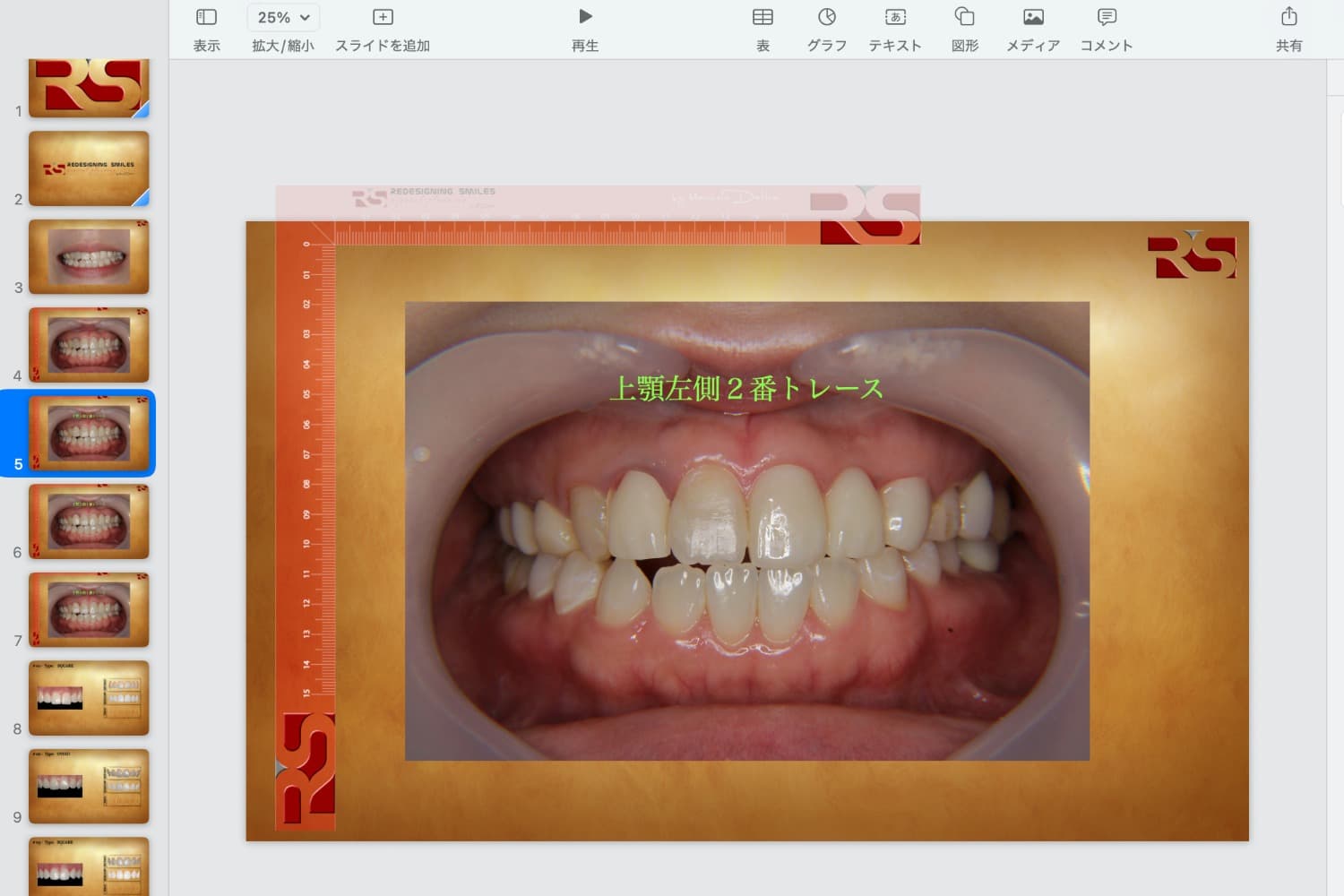Select slide 8 thumbnail
Image resolution: width=1344 pixels, height=896 pixels.
[x=89, y=698]
